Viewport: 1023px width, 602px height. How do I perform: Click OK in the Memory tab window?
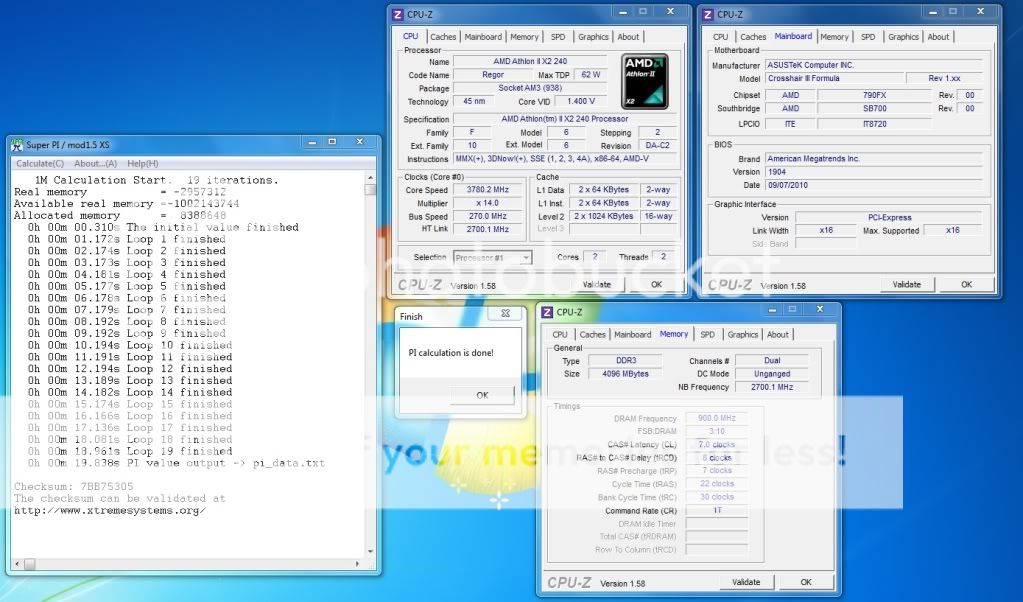point(806,582)
